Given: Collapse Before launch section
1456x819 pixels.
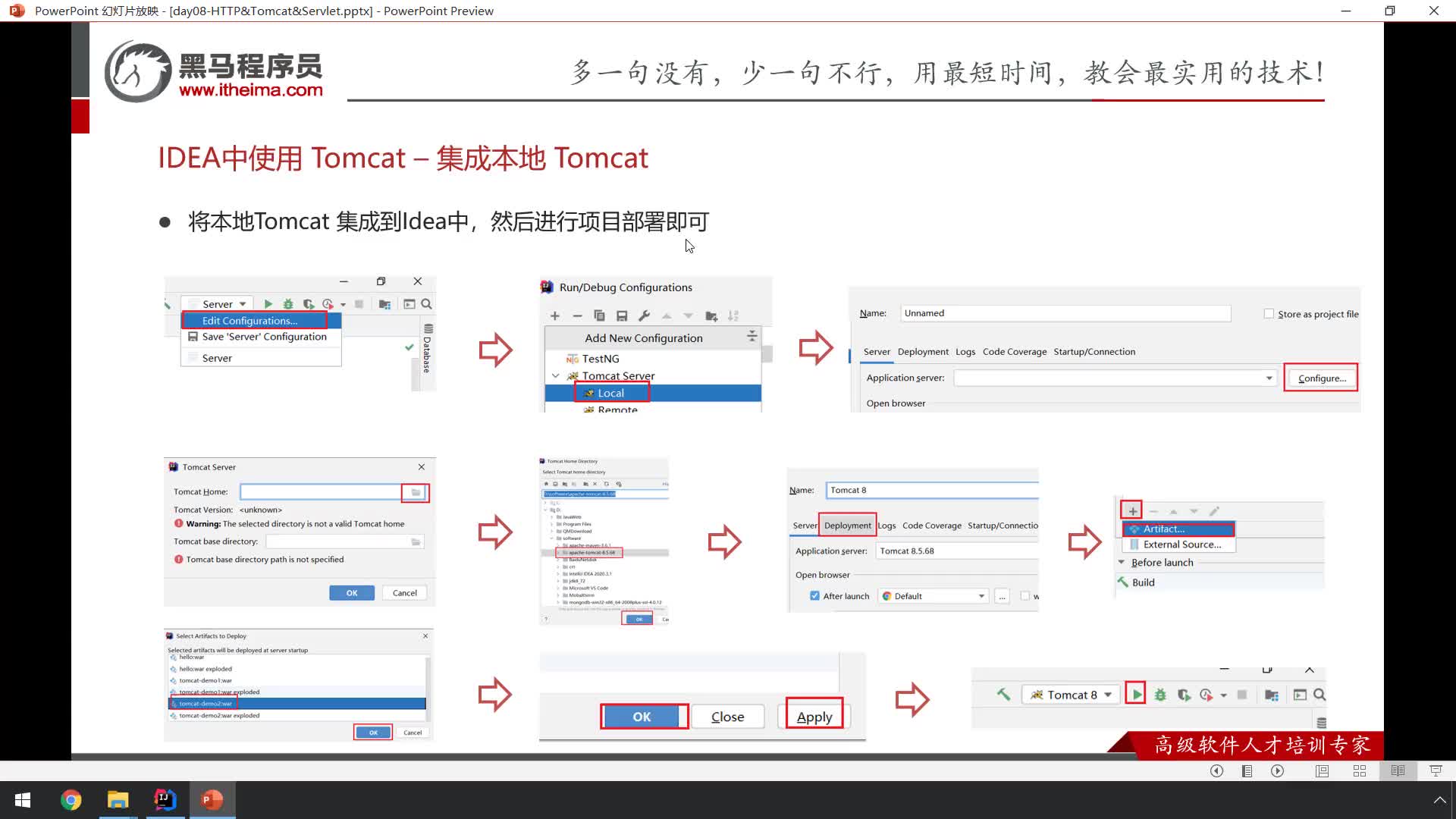Looking at the screenshot, I should tap(1122, 562).
